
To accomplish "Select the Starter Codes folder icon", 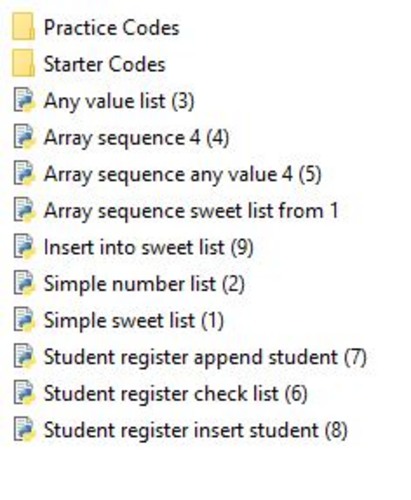I will [23, 63].
